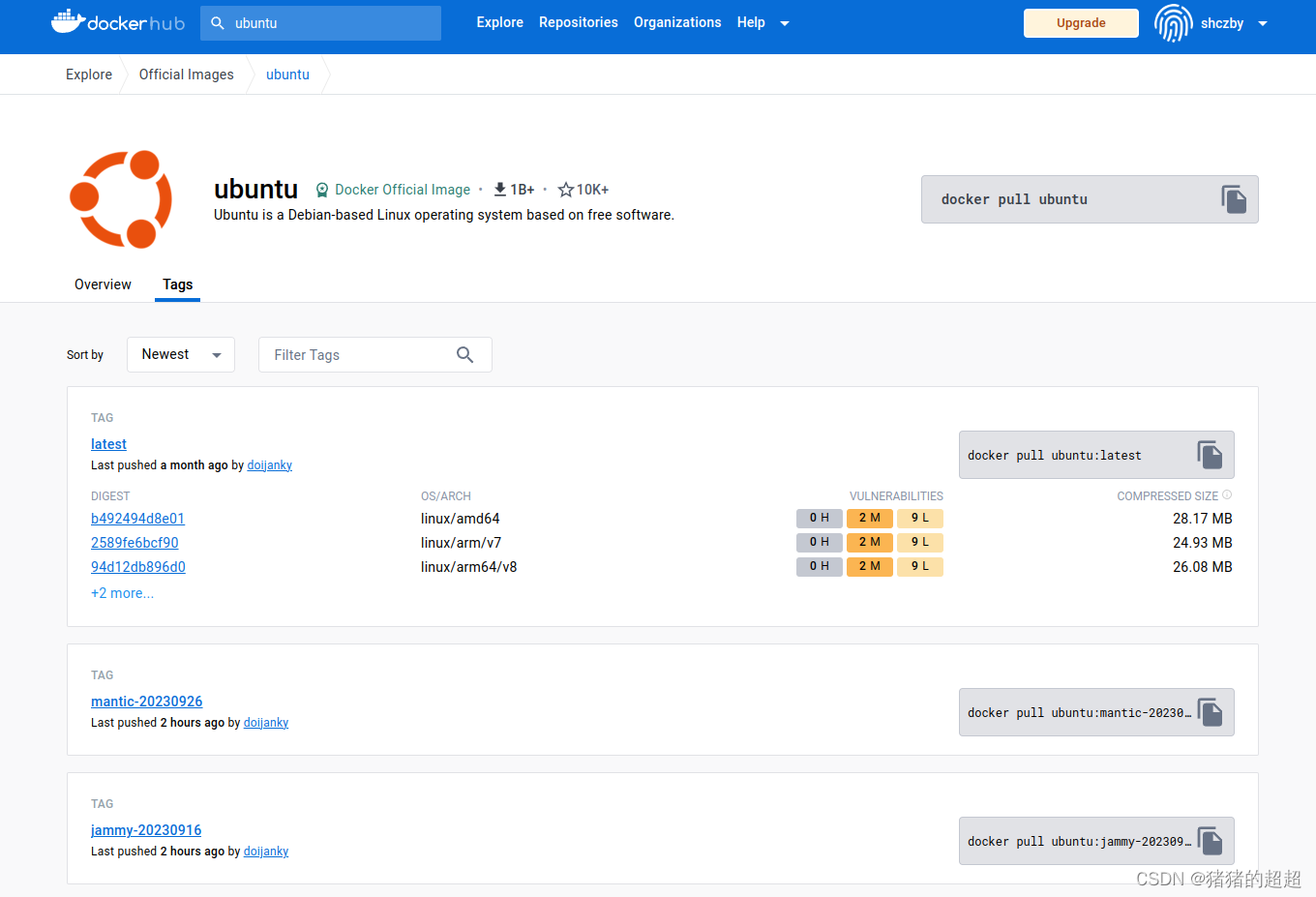Expand the +2 more digests list
This screenshot has width=1316, height=897.
122,592
